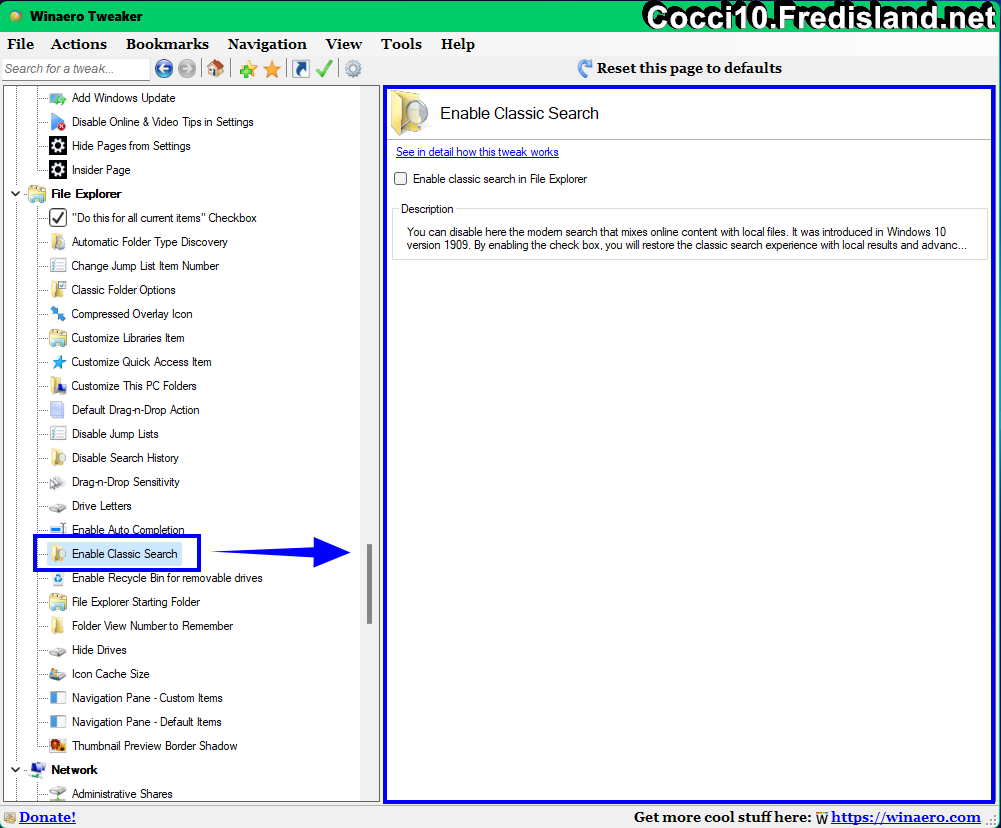The width and height of the screenshot is (1001, 828).
Task: Select Enable Auto Completion
Action: point(128,530)
